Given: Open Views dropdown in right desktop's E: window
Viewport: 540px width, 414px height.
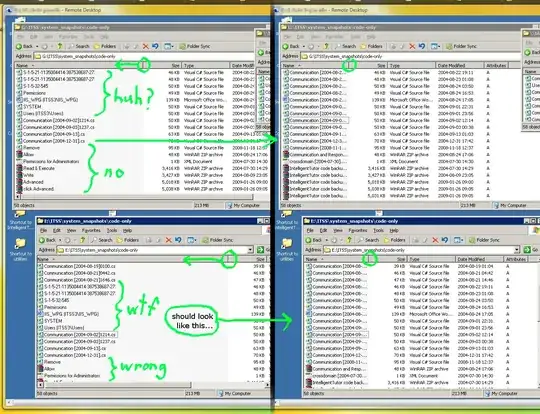Looking at the screenshot, I should (459, 240).
